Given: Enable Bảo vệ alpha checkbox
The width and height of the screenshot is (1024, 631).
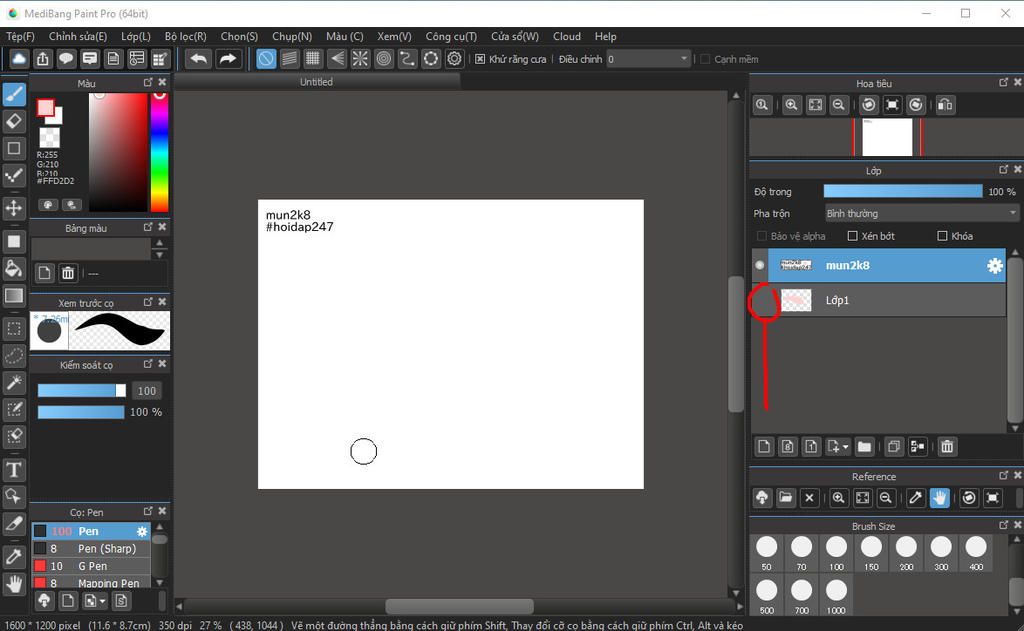Looking at the screenshot, I should [x=761, y=236].
